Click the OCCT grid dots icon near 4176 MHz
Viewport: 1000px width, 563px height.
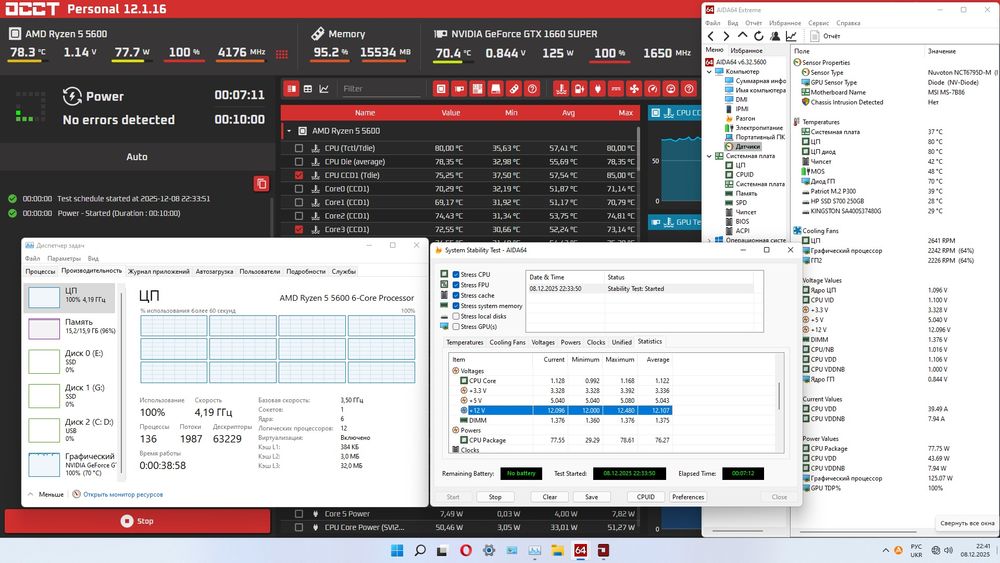click(x=282, y=54)
